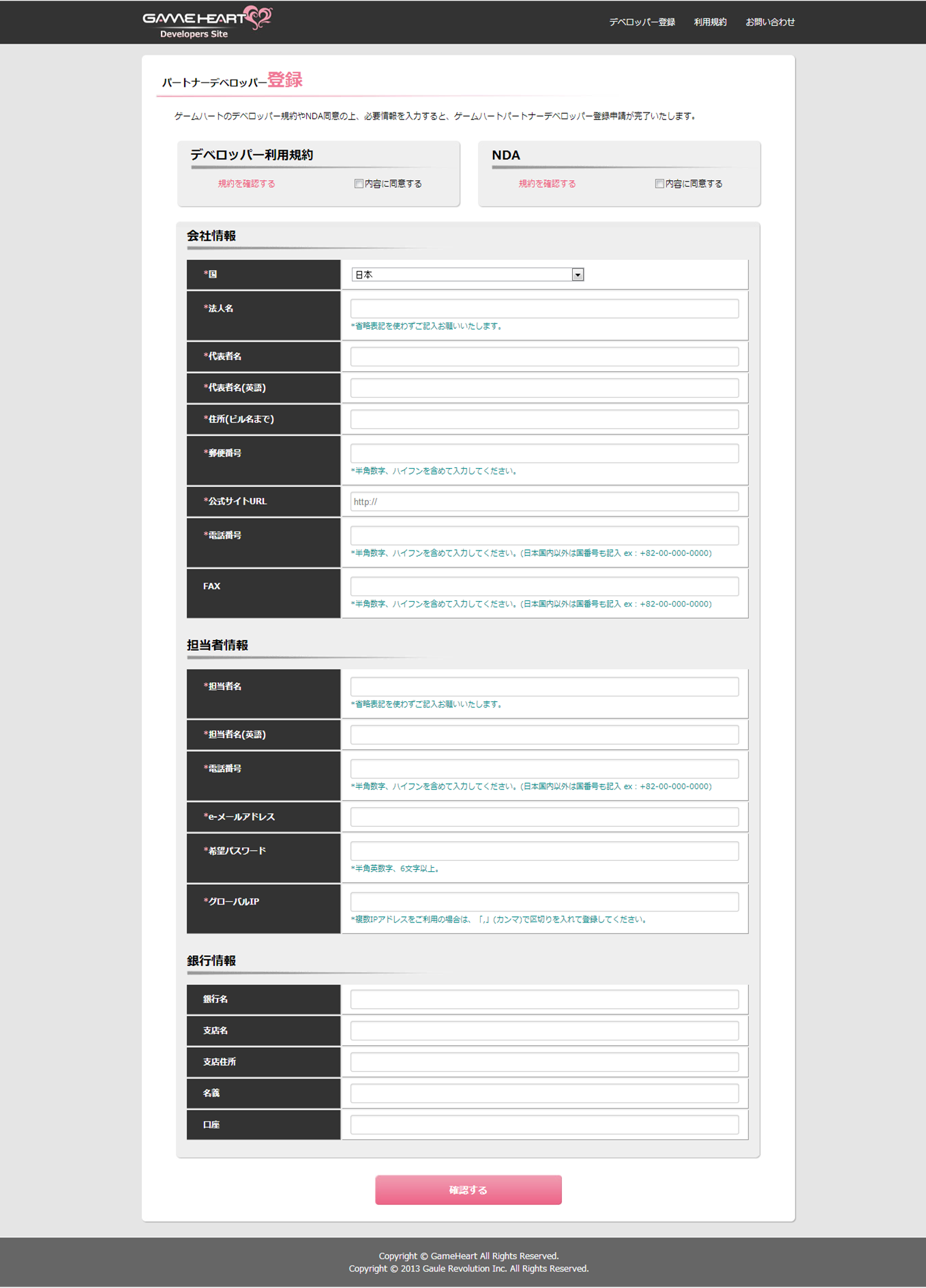
Task: Focus the 希望パスワード input field
Action: tap(544, 851)
